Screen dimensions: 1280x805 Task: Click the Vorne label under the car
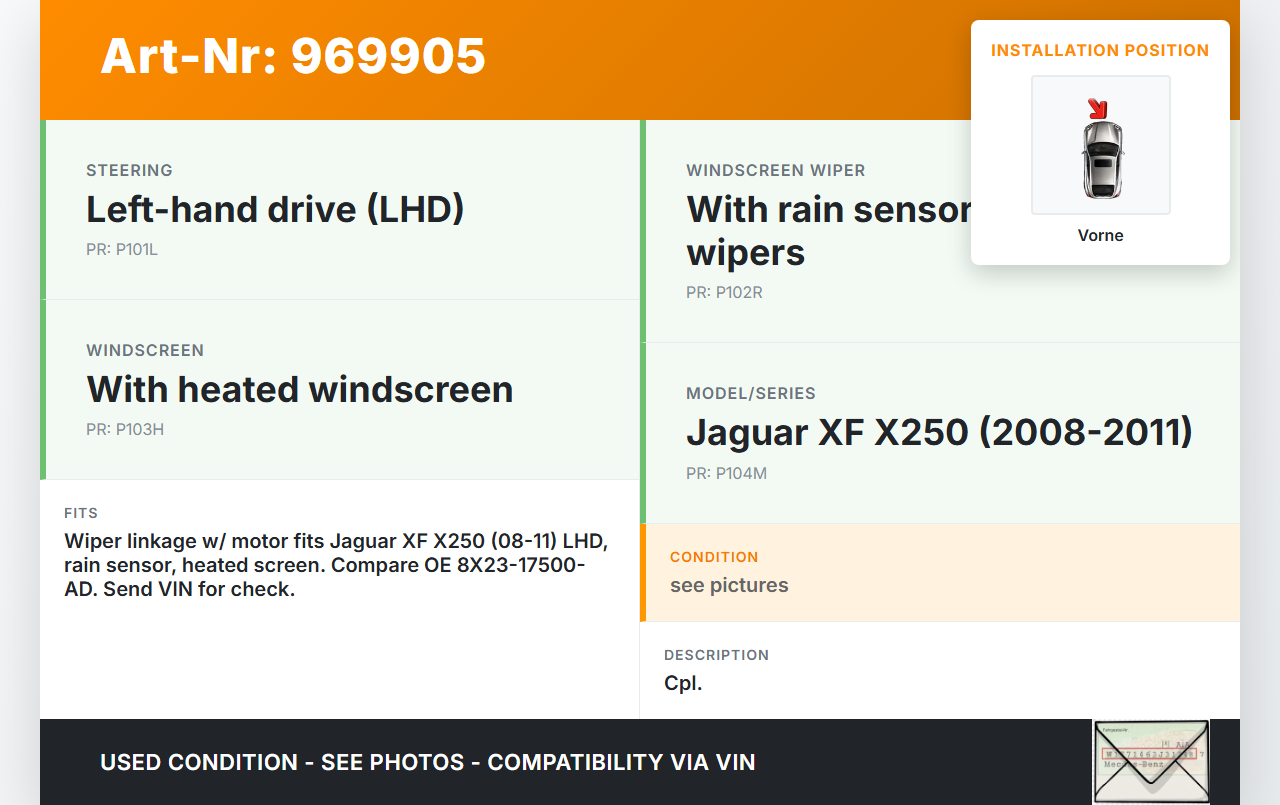pyautogui.click(x=1100, y=235)
